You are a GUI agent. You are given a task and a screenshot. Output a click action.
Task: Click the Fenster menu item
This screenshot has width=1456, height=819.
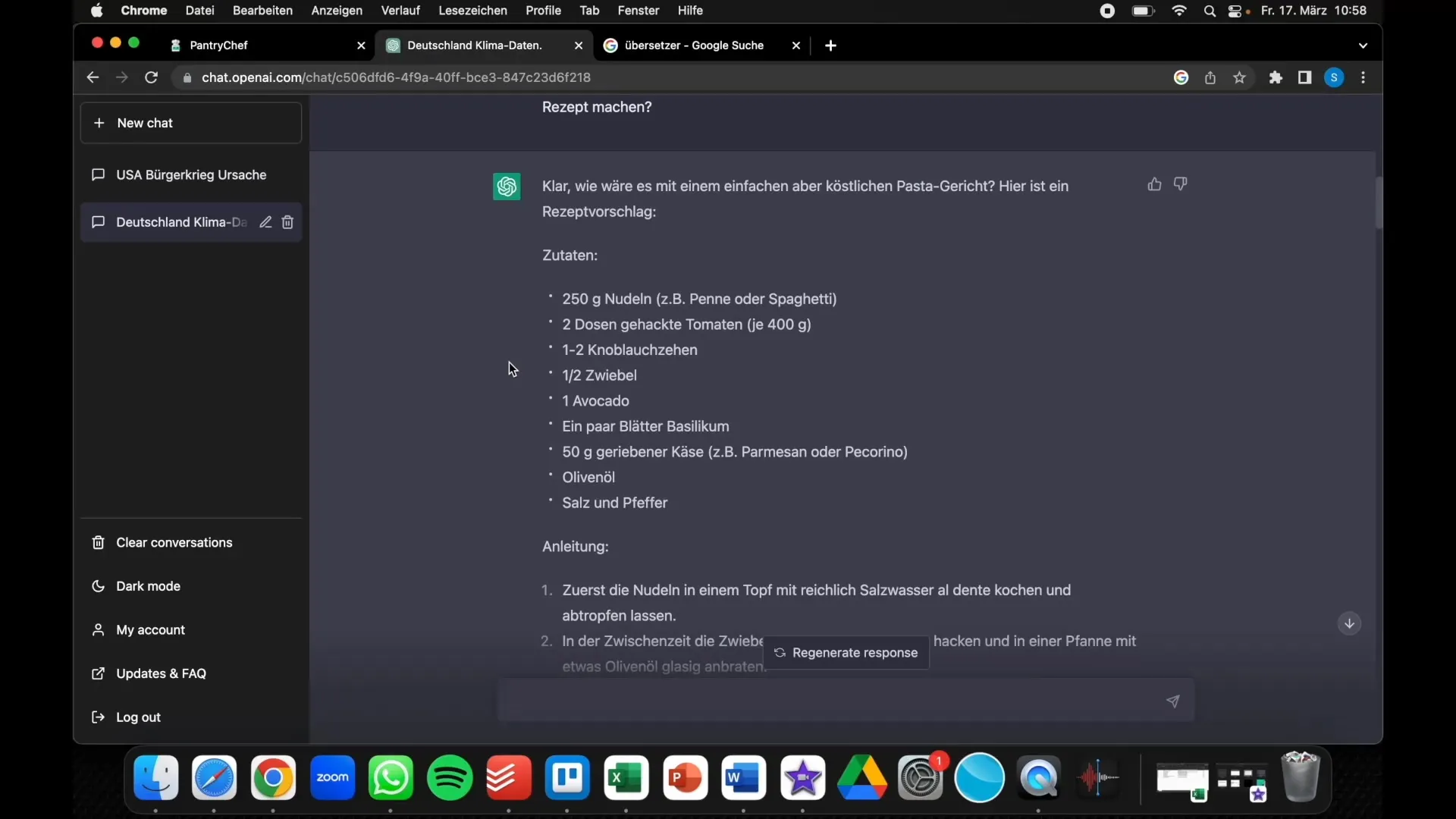(638, 10)
